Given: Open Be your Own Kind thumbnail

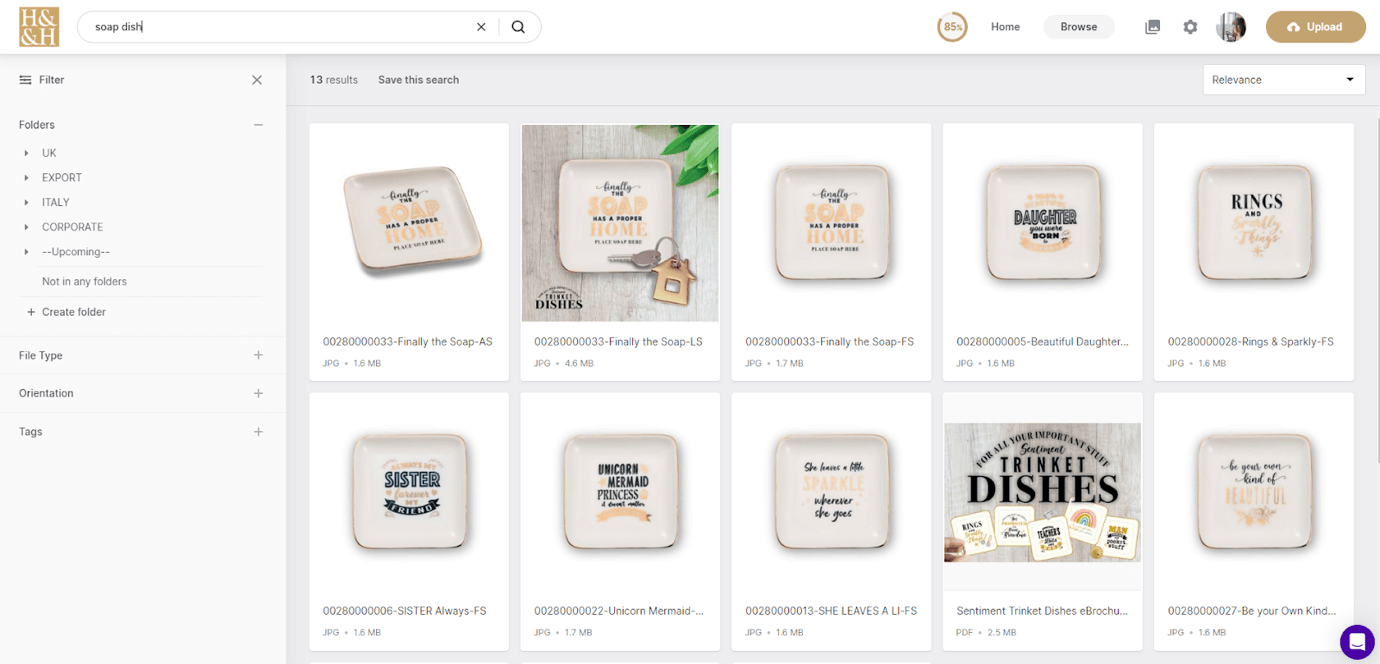Looking at the screenshot, I should tap(1254, 492).
